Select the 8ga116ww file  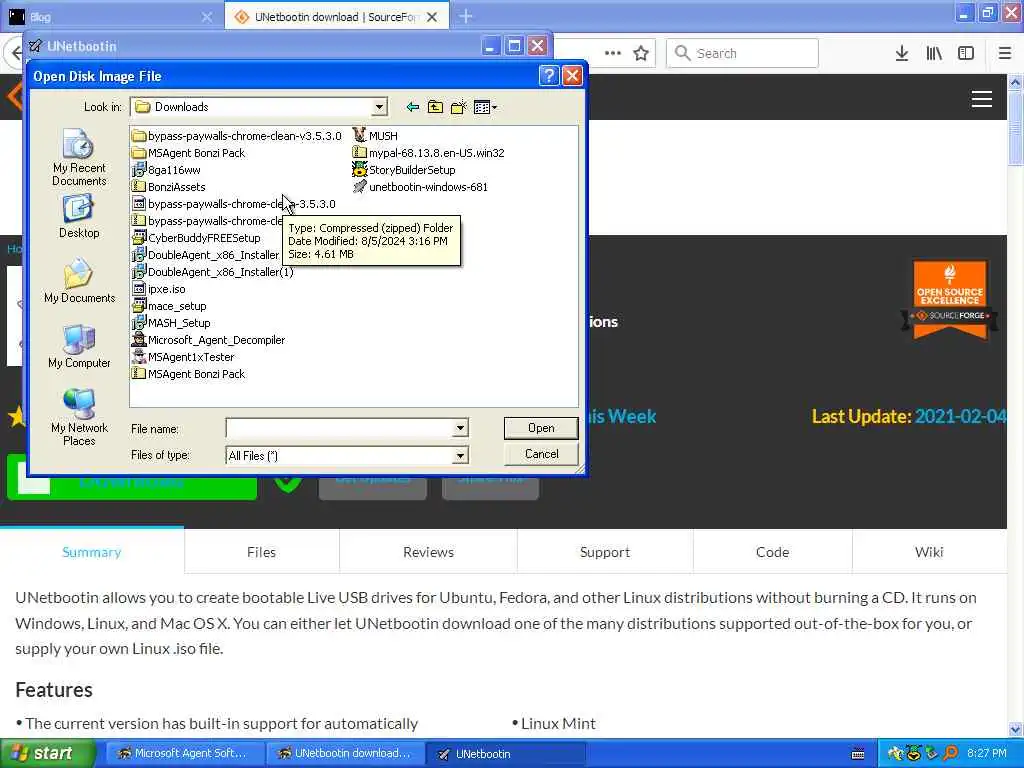[166, 170]
